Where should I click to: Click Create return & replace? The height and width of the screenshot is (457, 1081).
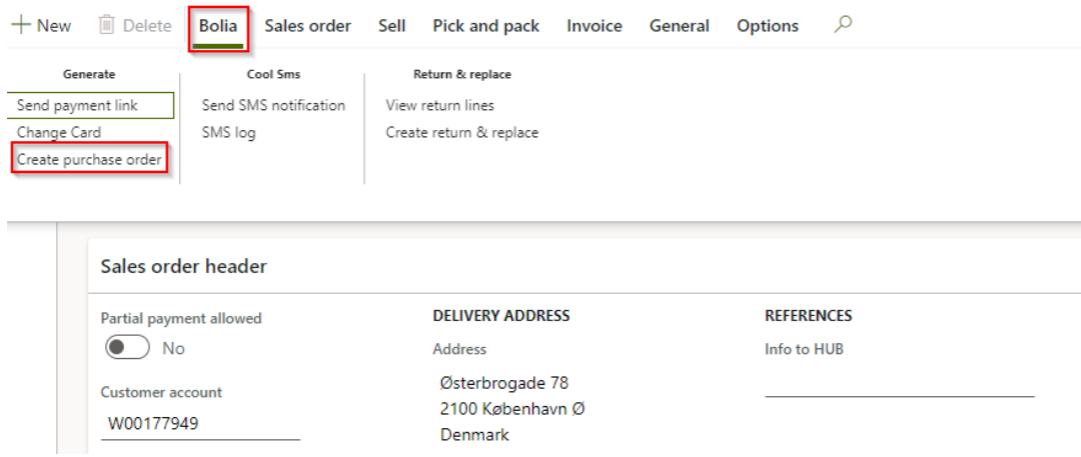[x=462, y=132]
